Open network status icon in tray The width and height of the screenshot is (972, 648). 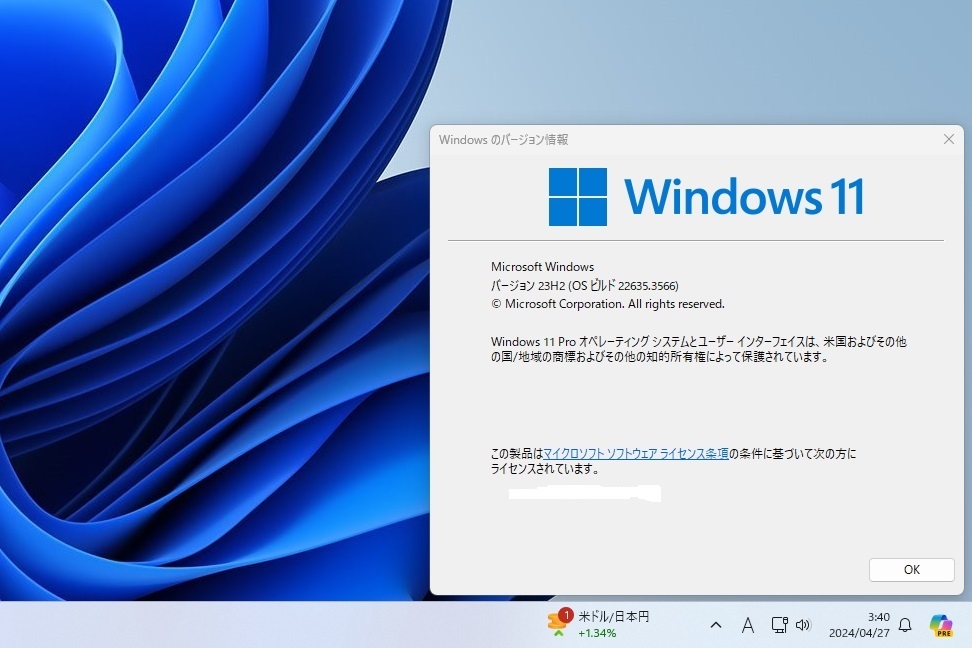coord(779,624)
